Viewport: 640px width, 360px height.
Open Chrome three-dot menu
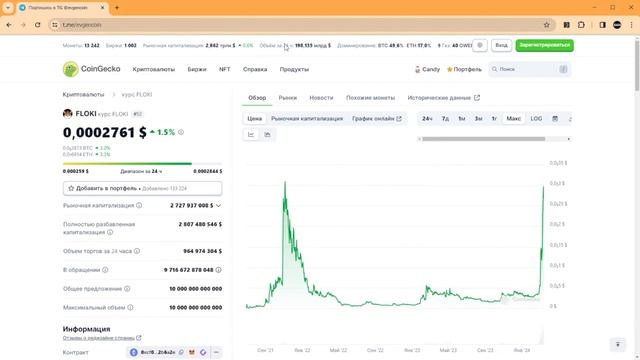(x=631, y=25)
